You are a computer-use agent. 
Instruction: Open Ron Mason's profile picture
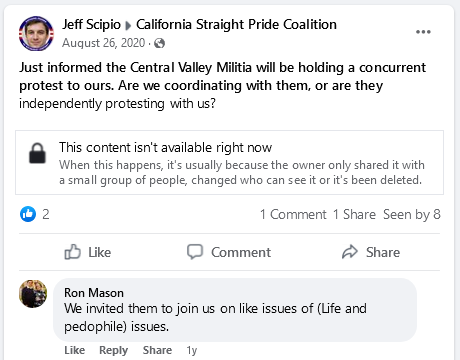[33, 294]
